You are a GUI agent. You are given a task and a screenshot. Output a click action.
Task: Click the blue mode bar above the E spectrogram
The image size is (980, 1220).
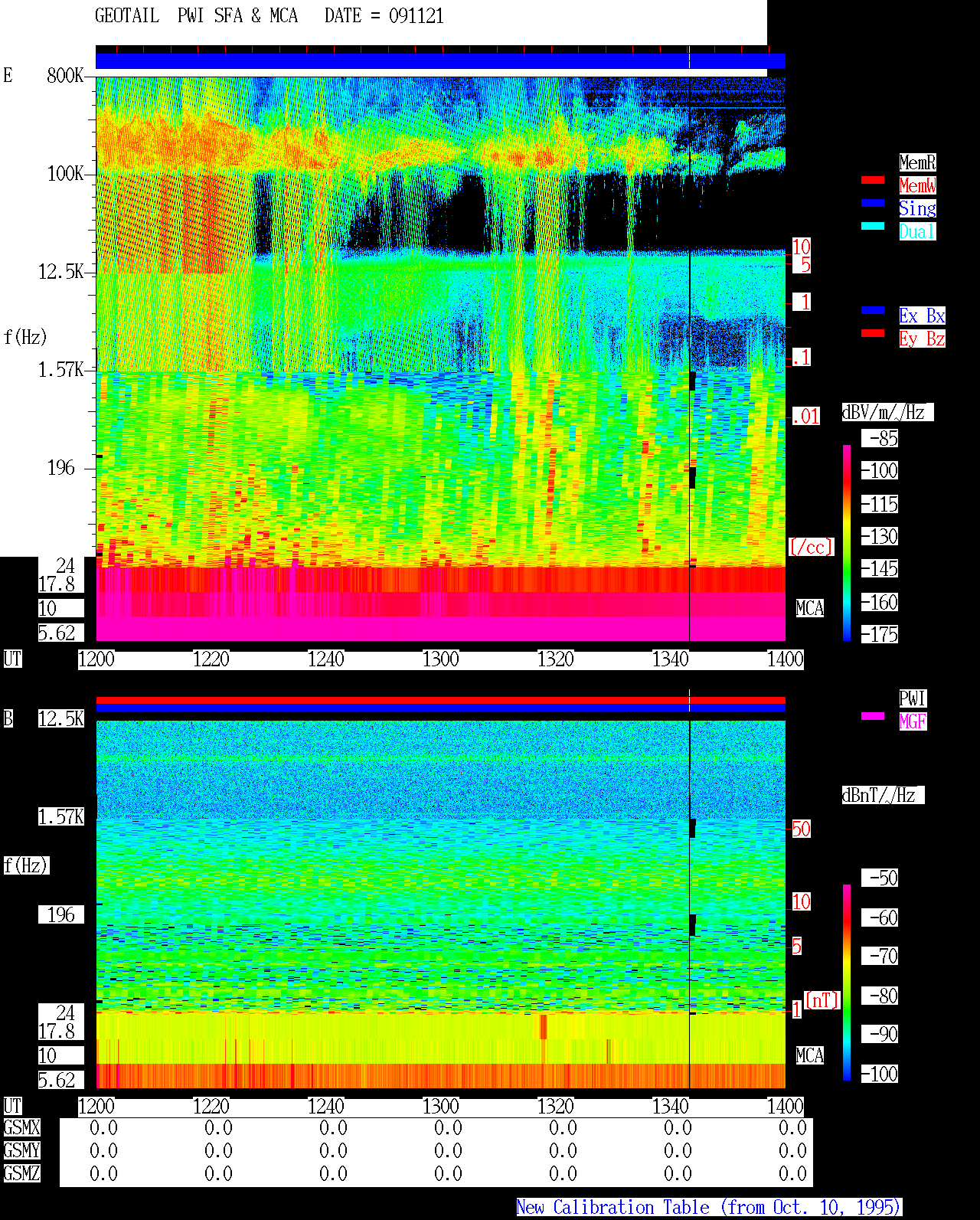440,61
